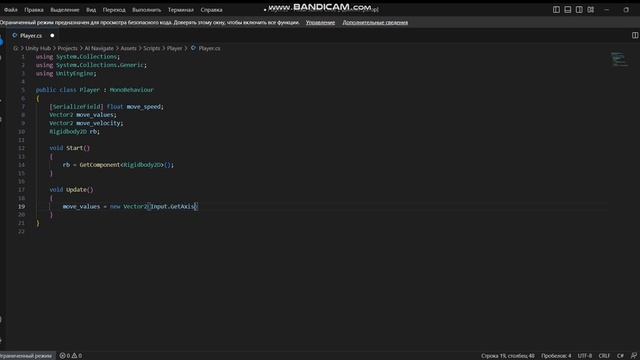Click Unity Hub in breadcrumb path
The height and width of the screenshot is (360, 640).
point(38,48)
